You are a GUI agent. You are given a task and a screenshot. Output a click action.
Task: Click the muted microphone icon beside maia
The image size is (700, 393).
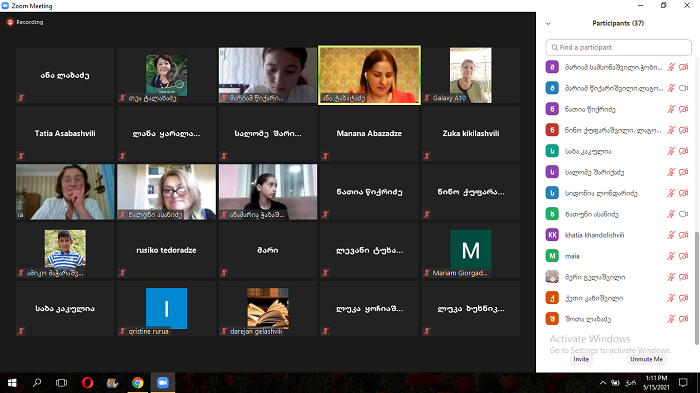[671, 256]
